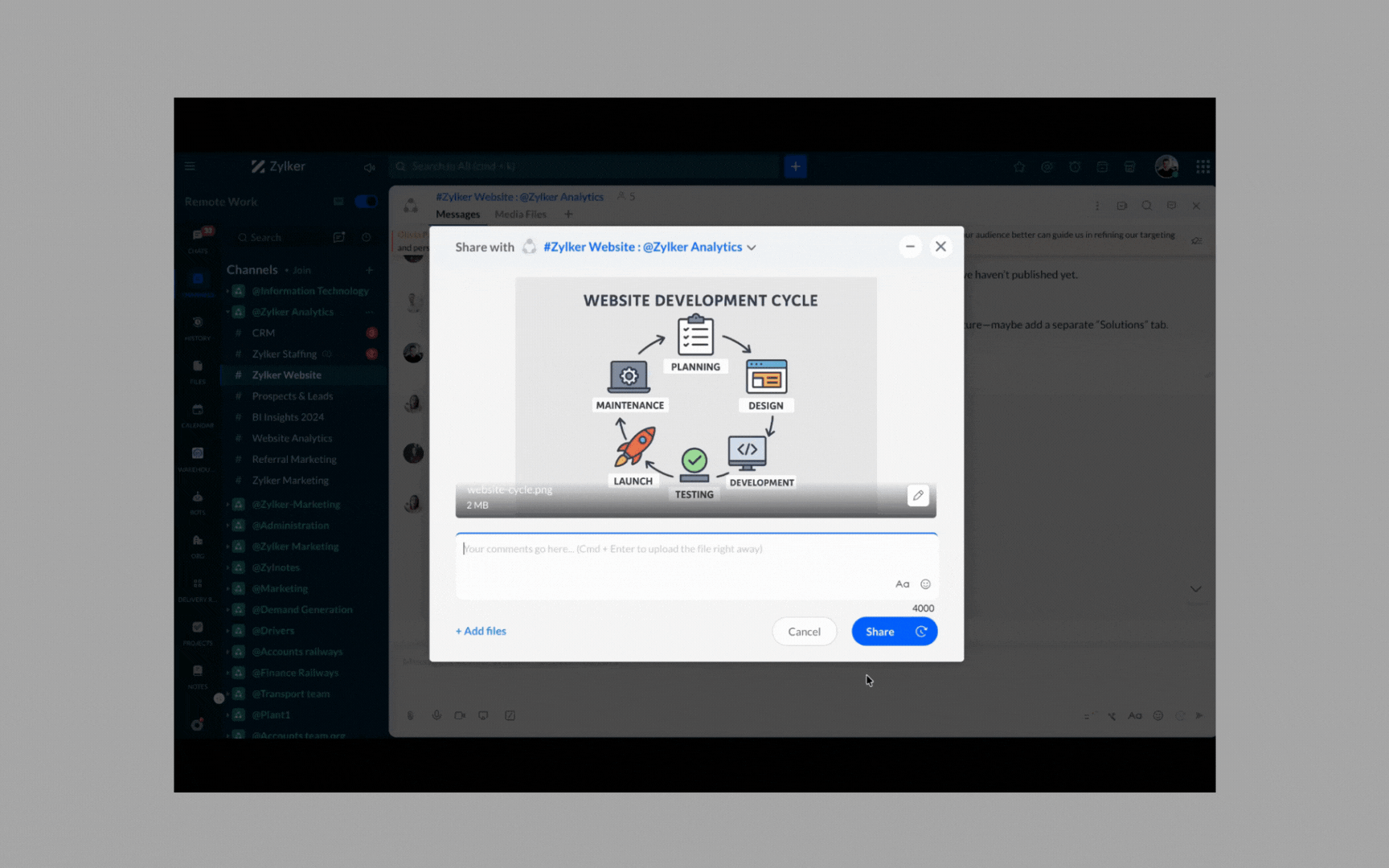Click the schedule clock icon on the Share button

pos(921,632)
